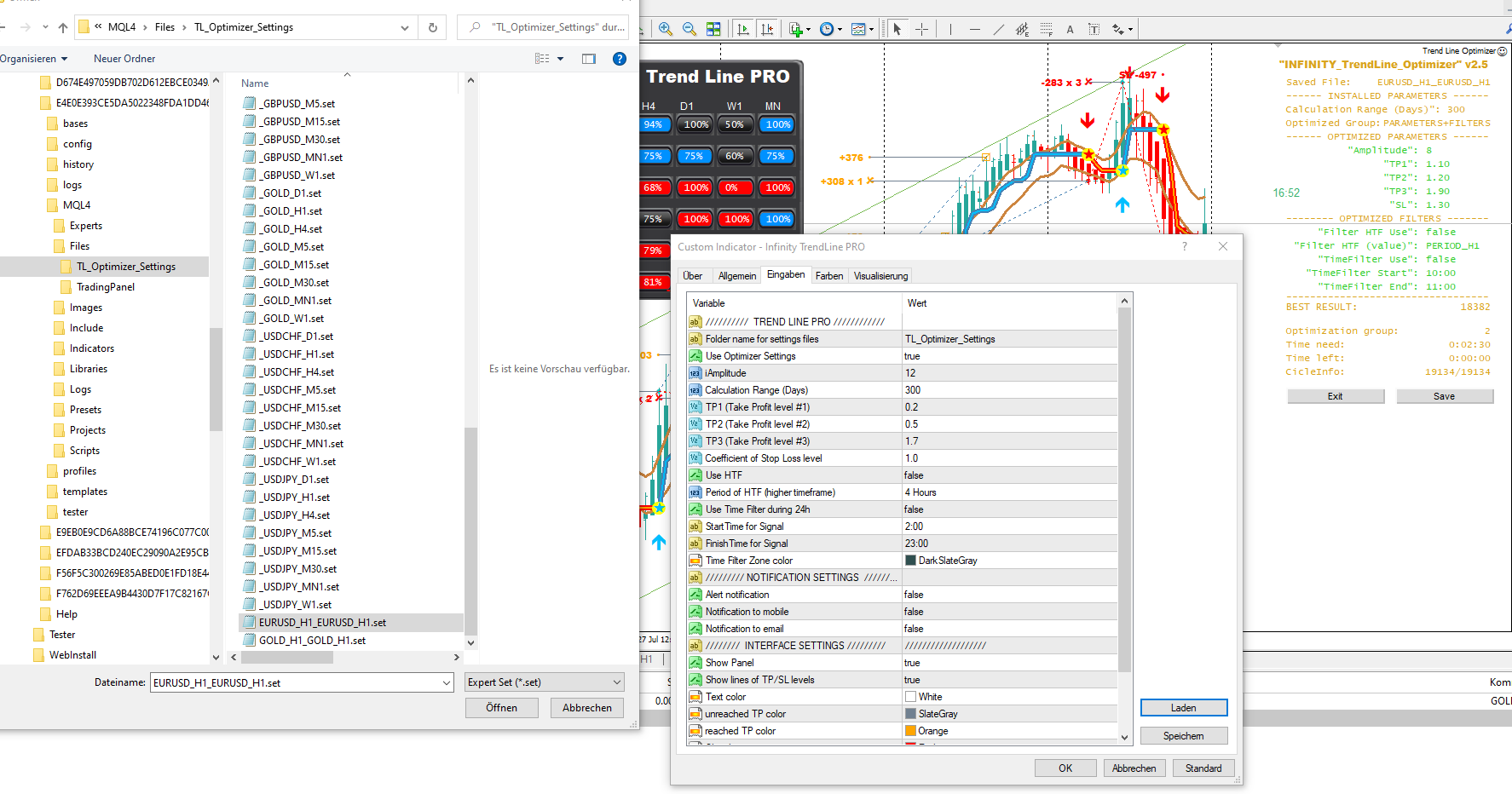Select the text 'A' drawing tool

(x=1070, y=29)
